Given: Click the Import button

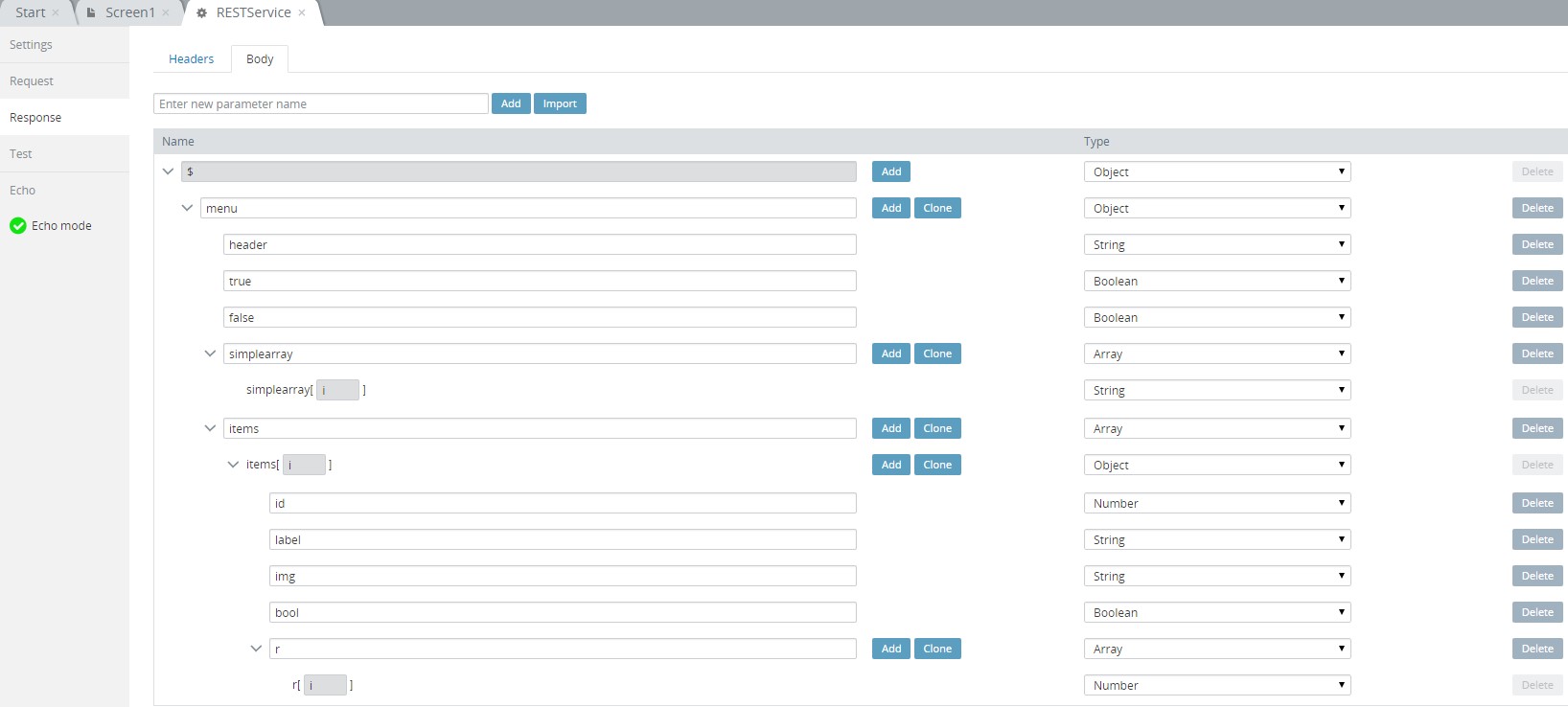Looking at the screenshot, I should point(560,103).
